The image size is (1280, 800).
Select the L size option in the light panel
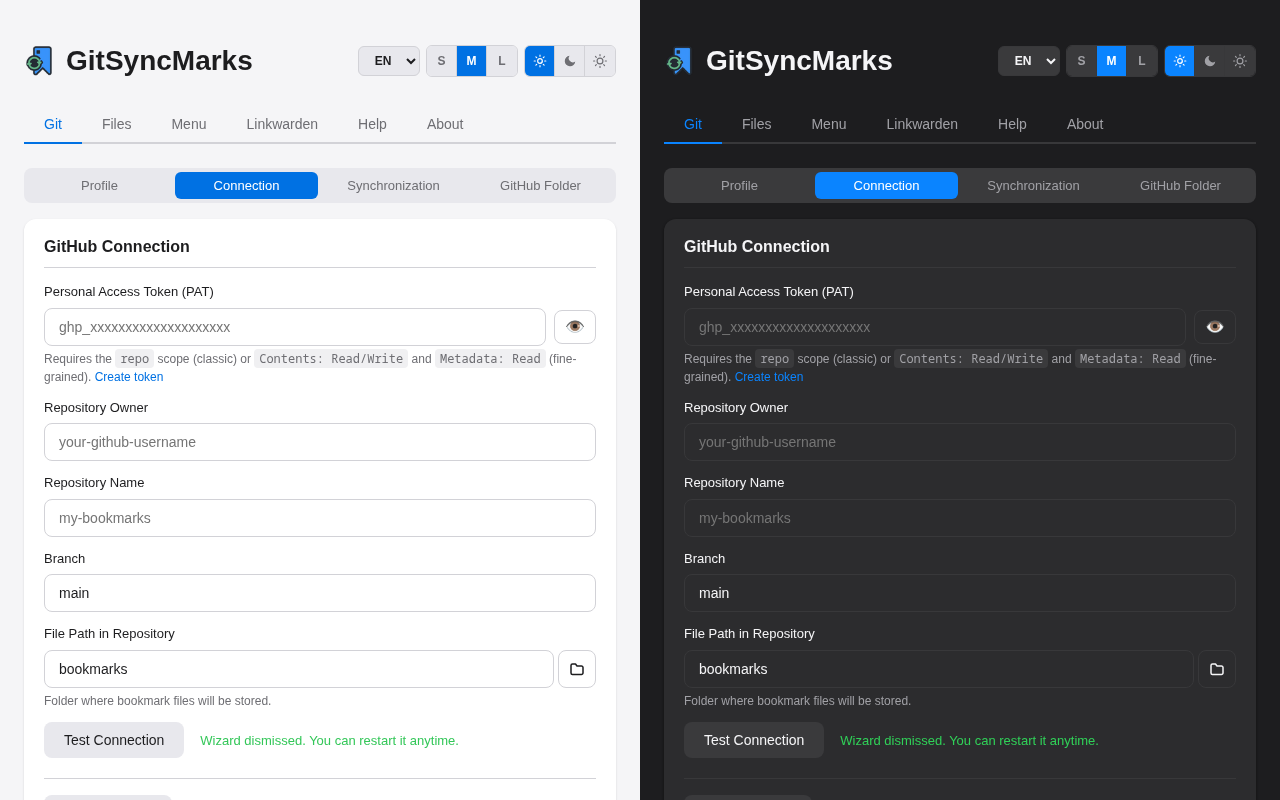point(502,61)
